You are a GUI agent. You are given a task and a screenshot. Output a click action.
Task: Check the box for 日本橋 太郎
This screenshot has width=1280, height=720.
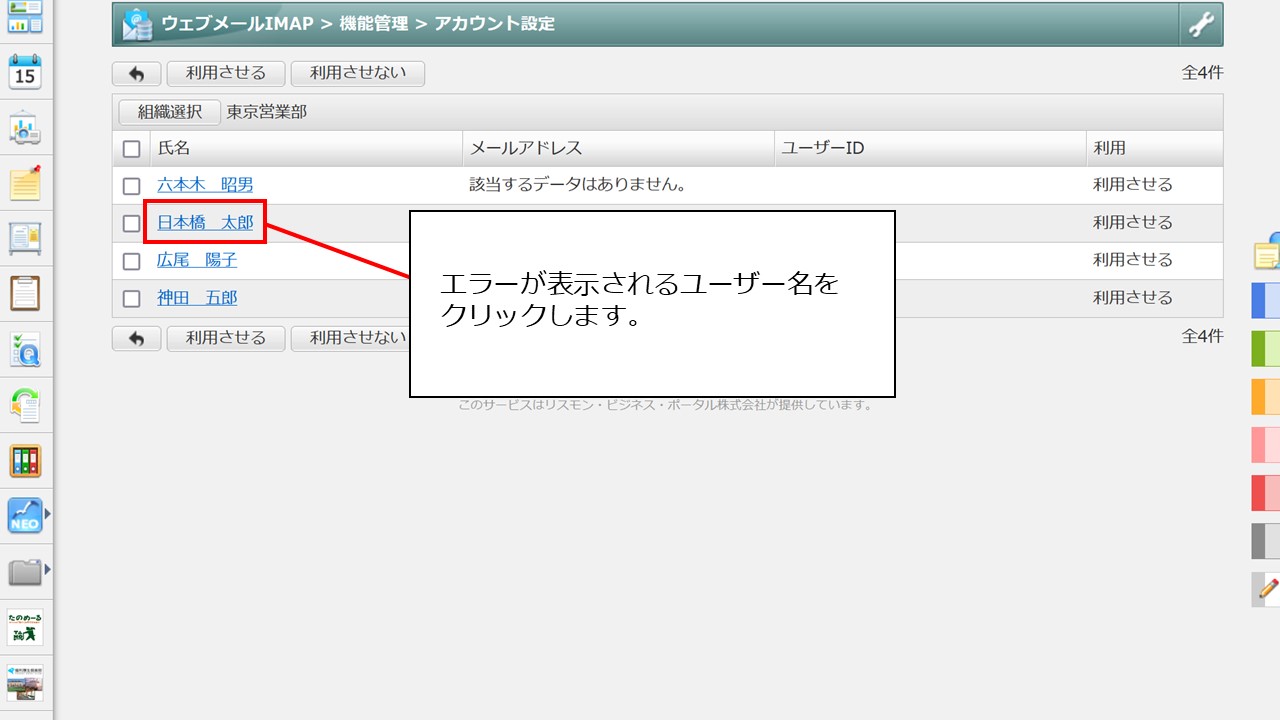(131, 224)
